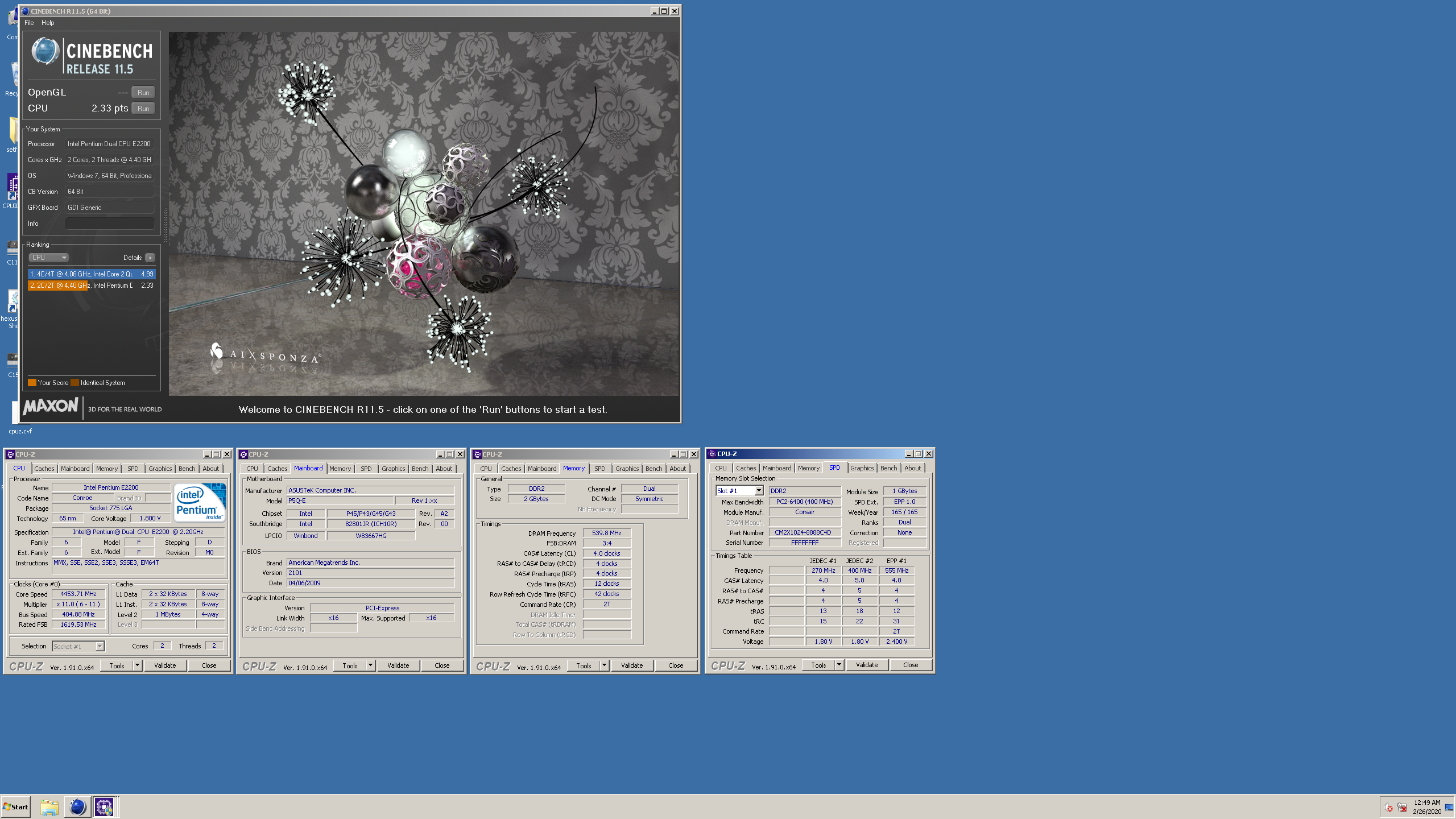Click the empty Info field in Cinebench
This screenshot has height=819, width=1456.
pyautogui.click(x=109, y=224)
